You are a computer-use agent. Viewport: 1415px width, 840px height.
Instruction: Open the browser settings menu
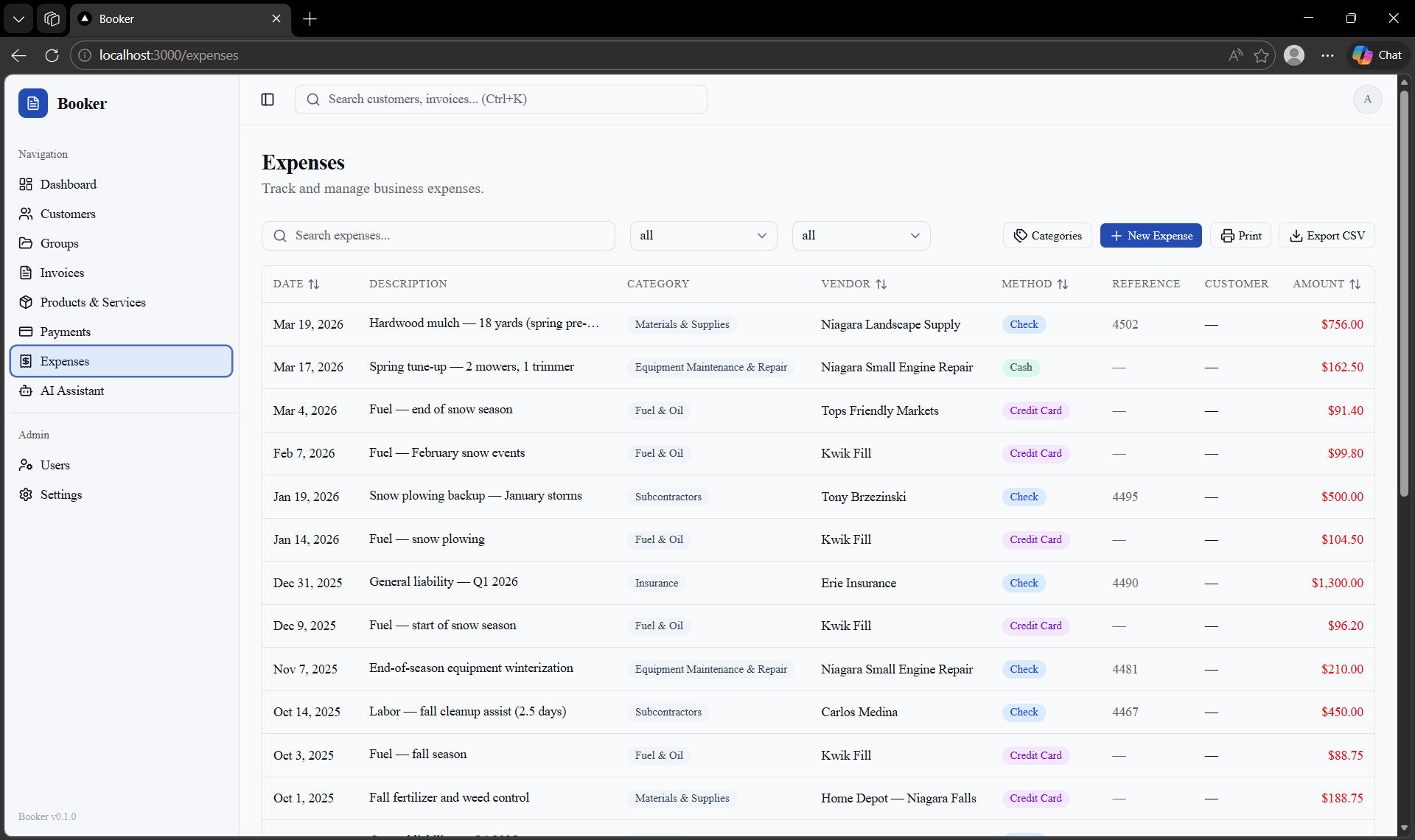1327,55
